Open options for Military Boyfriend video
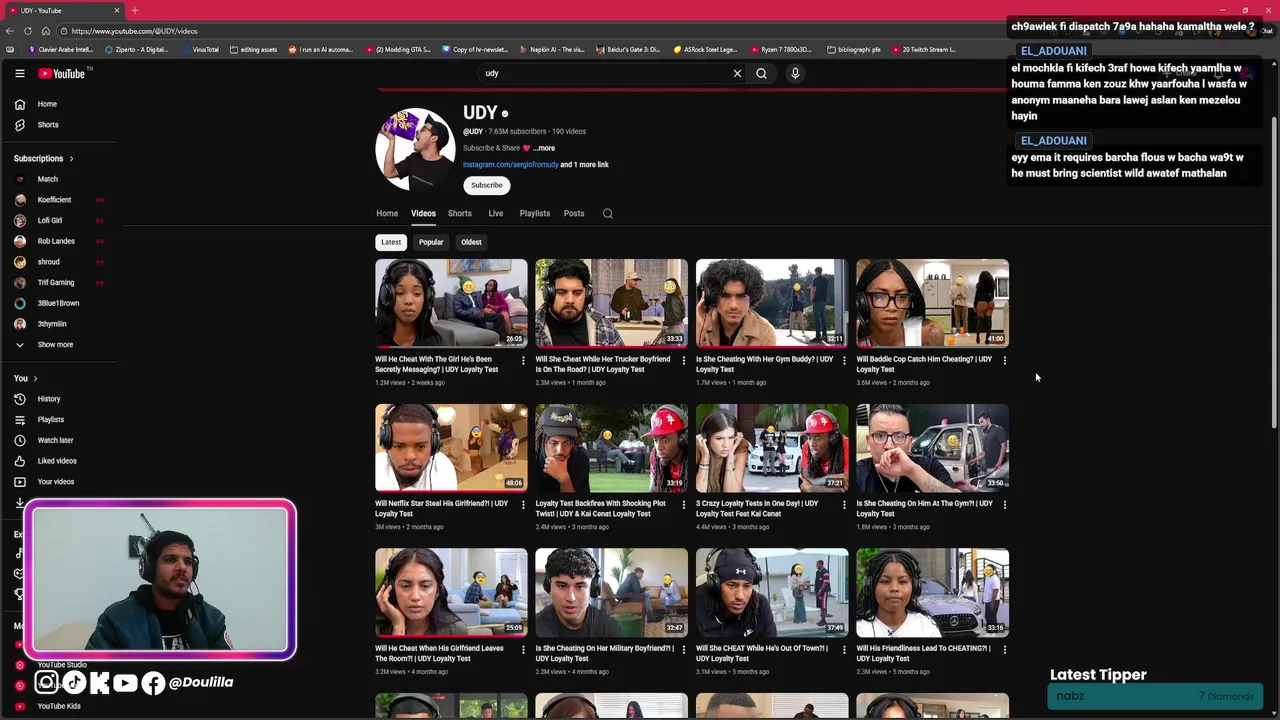Image resolution: width=1280 pixels, height=720 pixels. [683, 649]
